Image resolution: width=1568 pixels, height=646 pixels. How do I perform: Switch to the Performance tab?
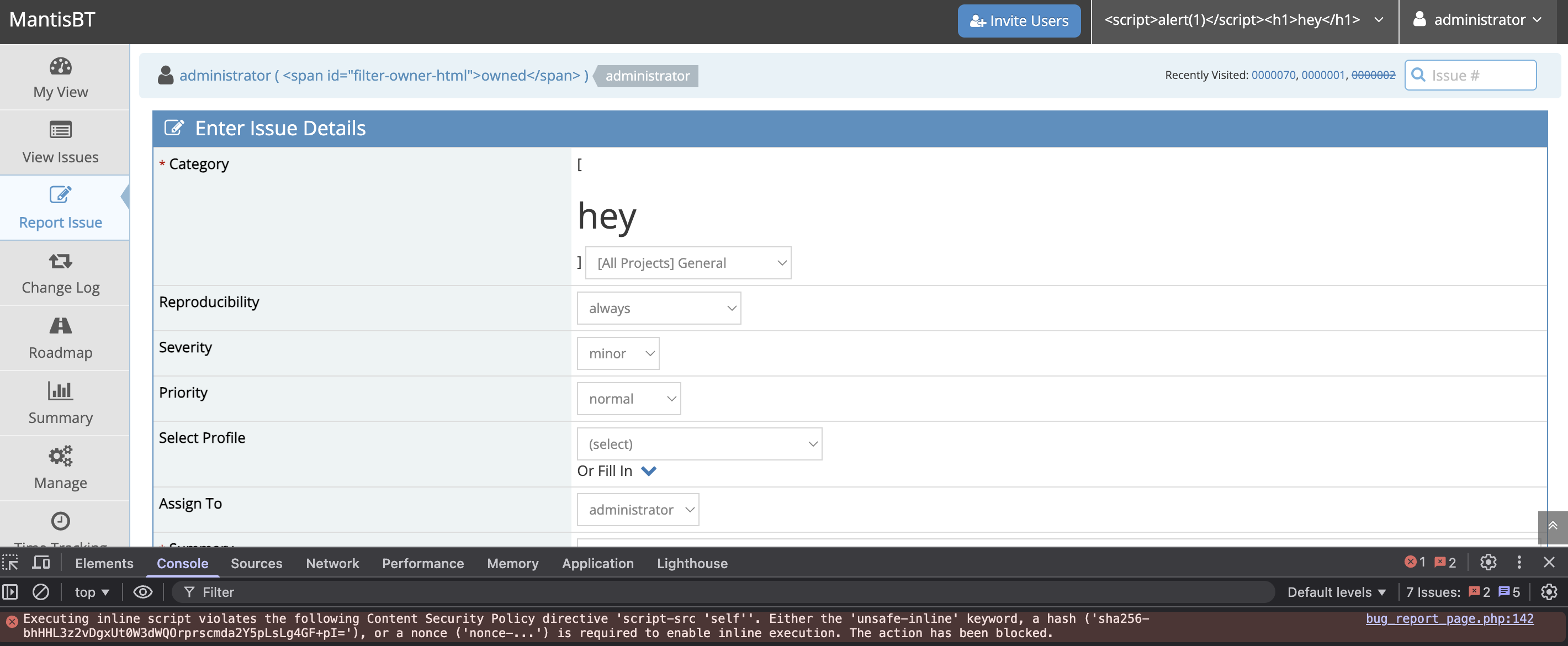click(x=423, y=563)
